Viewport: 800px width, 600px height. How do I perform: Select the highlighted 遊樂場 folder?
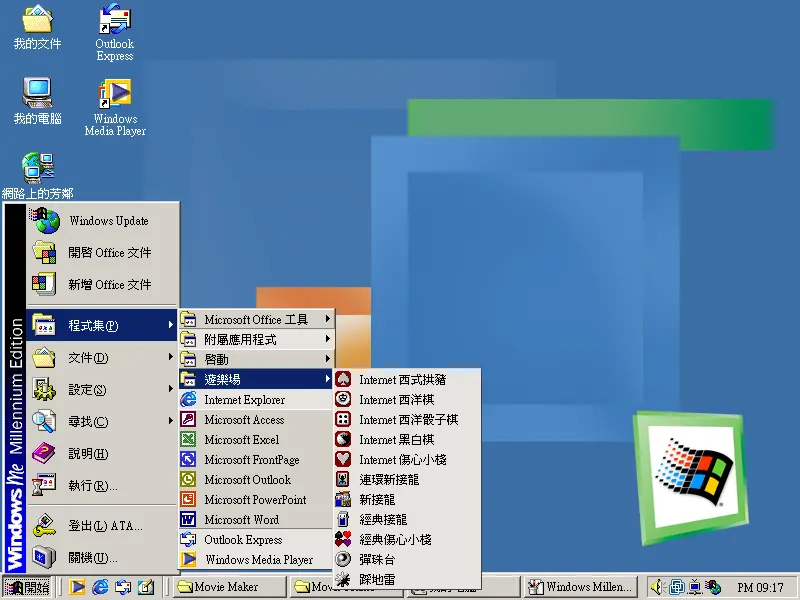click(x=256, y=379)
